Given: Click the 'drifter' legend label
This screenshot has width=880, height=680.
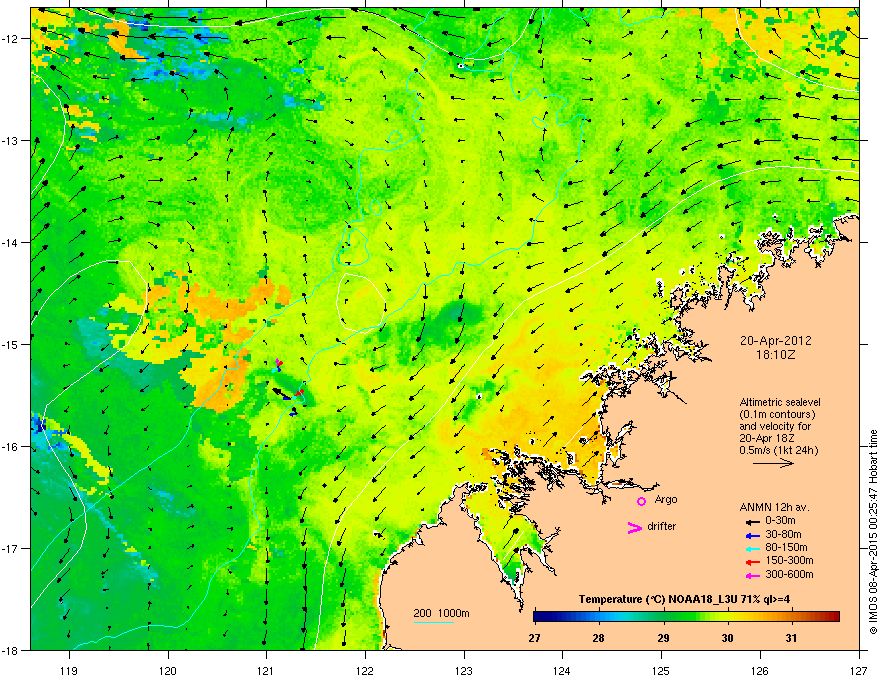Looking at the screenshot, I should (662, 526).
